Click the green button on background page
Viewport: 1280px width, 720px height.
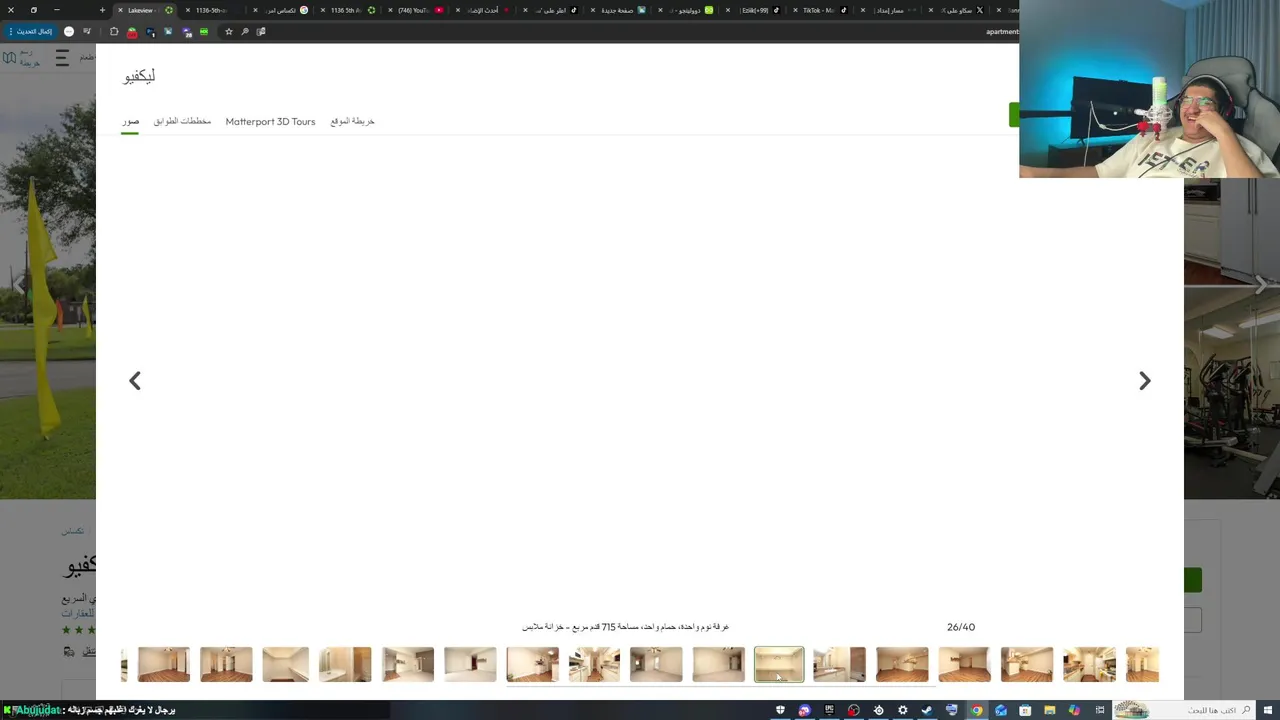(1193, 580)
